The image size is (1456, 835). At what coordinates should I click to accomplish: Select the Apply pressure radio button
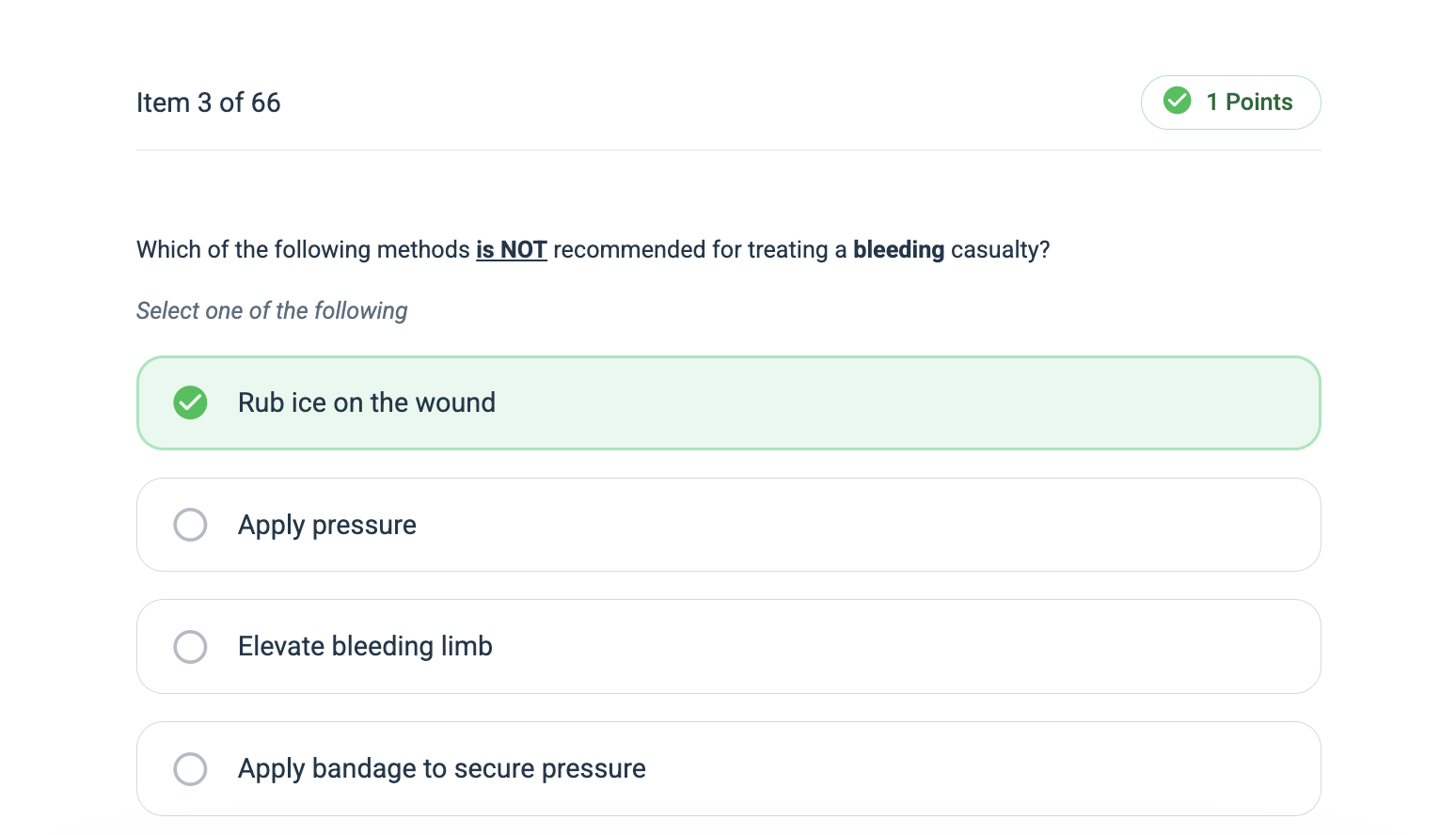pos(190,525)
